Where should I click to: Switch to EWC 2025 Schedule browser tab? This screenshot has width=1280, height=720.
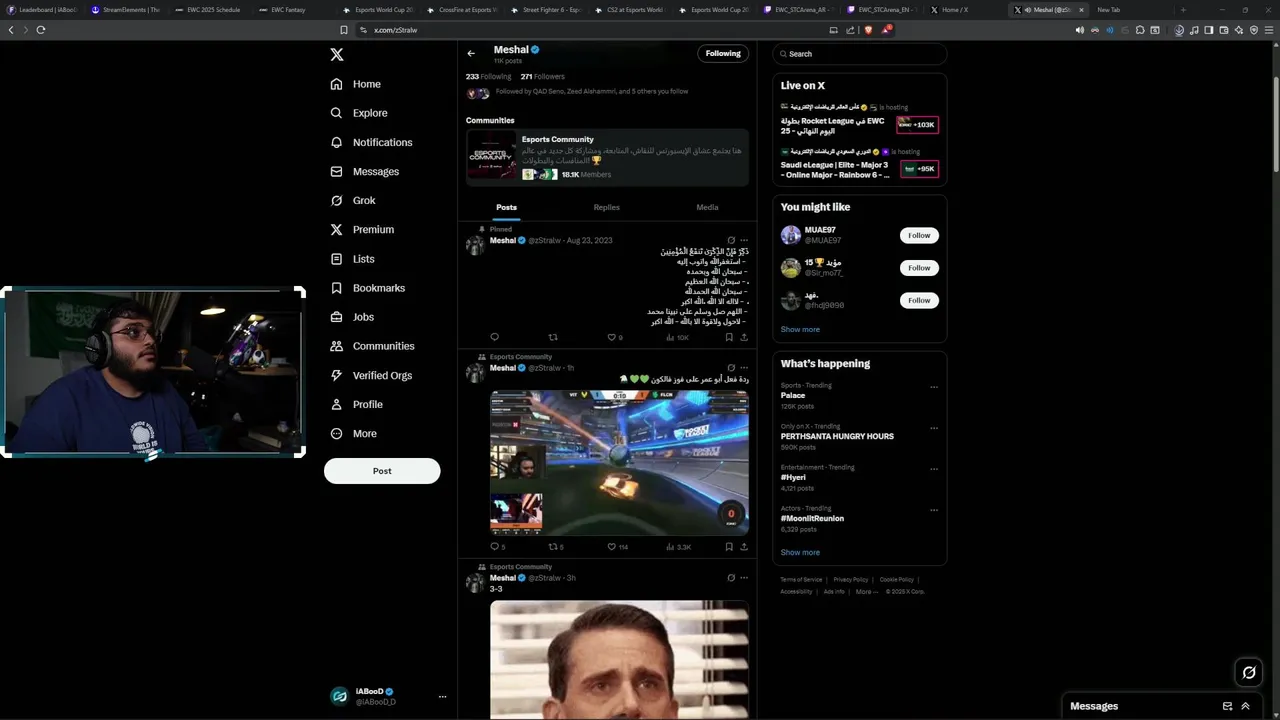coord(207,10)
